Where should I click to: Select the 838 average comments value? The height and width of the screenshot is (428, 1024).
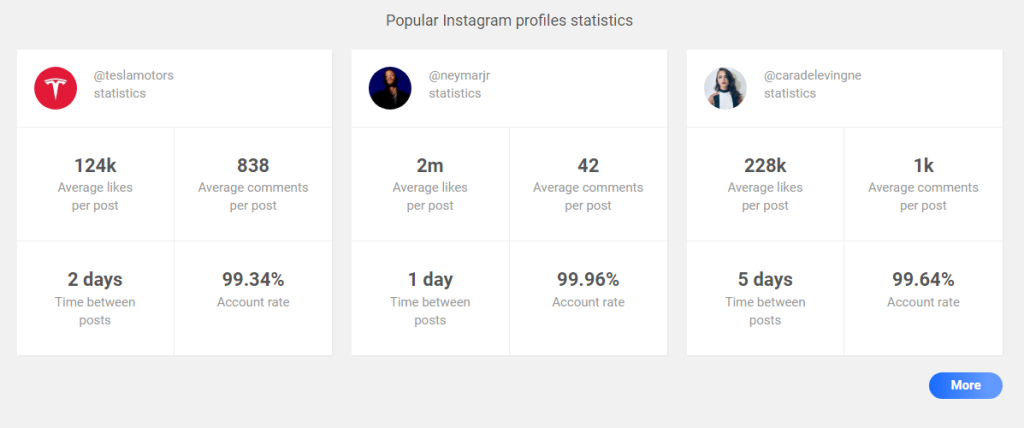pos(253,184)
